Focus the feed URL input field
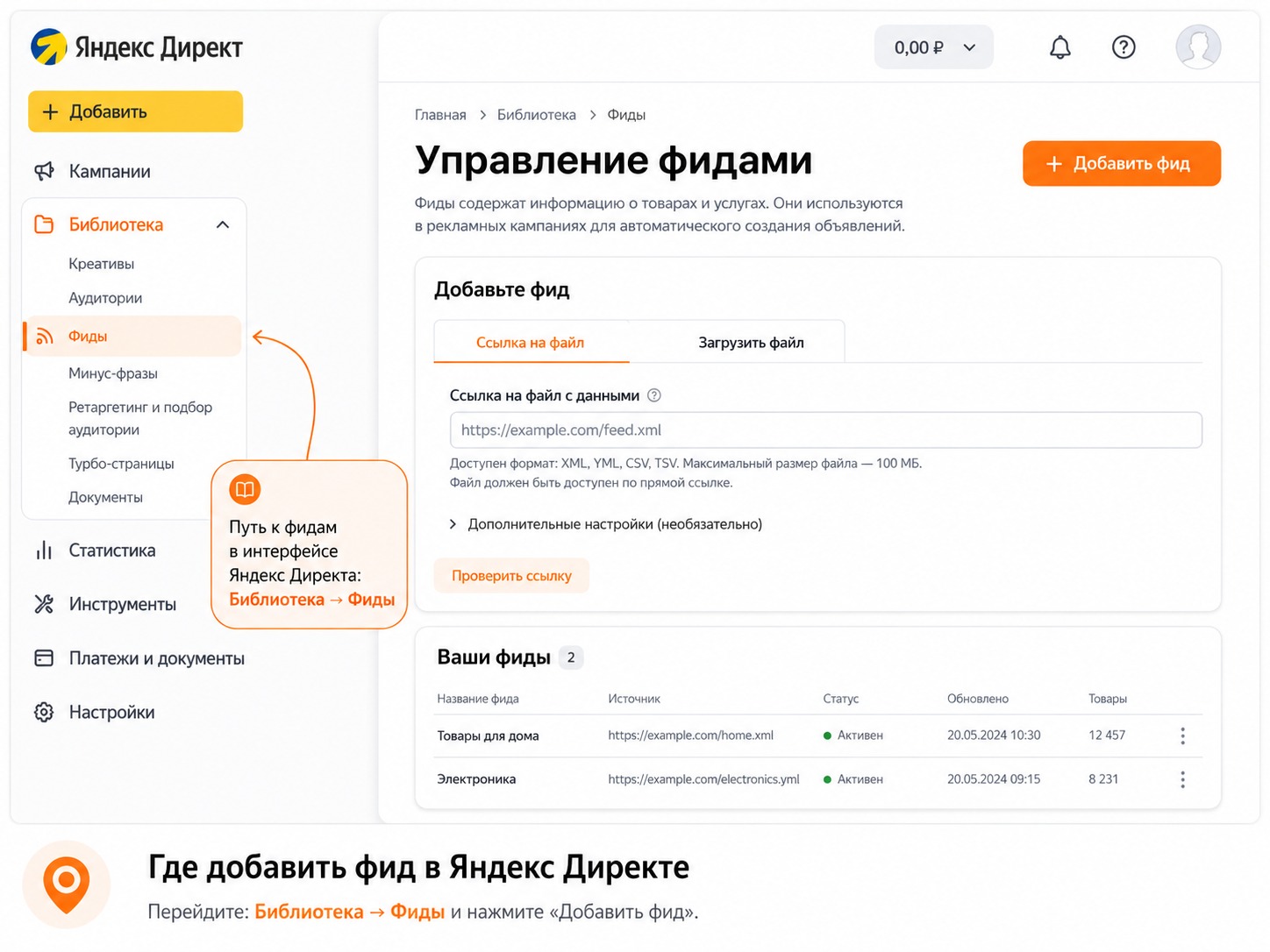This screenshot has width=1270, height=952. (825, 430)
